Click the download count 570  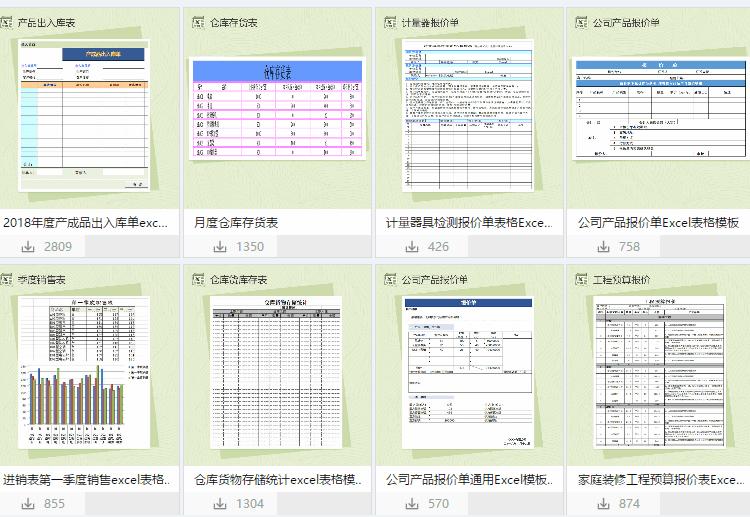pyautogui.click(x=438, y=504)
